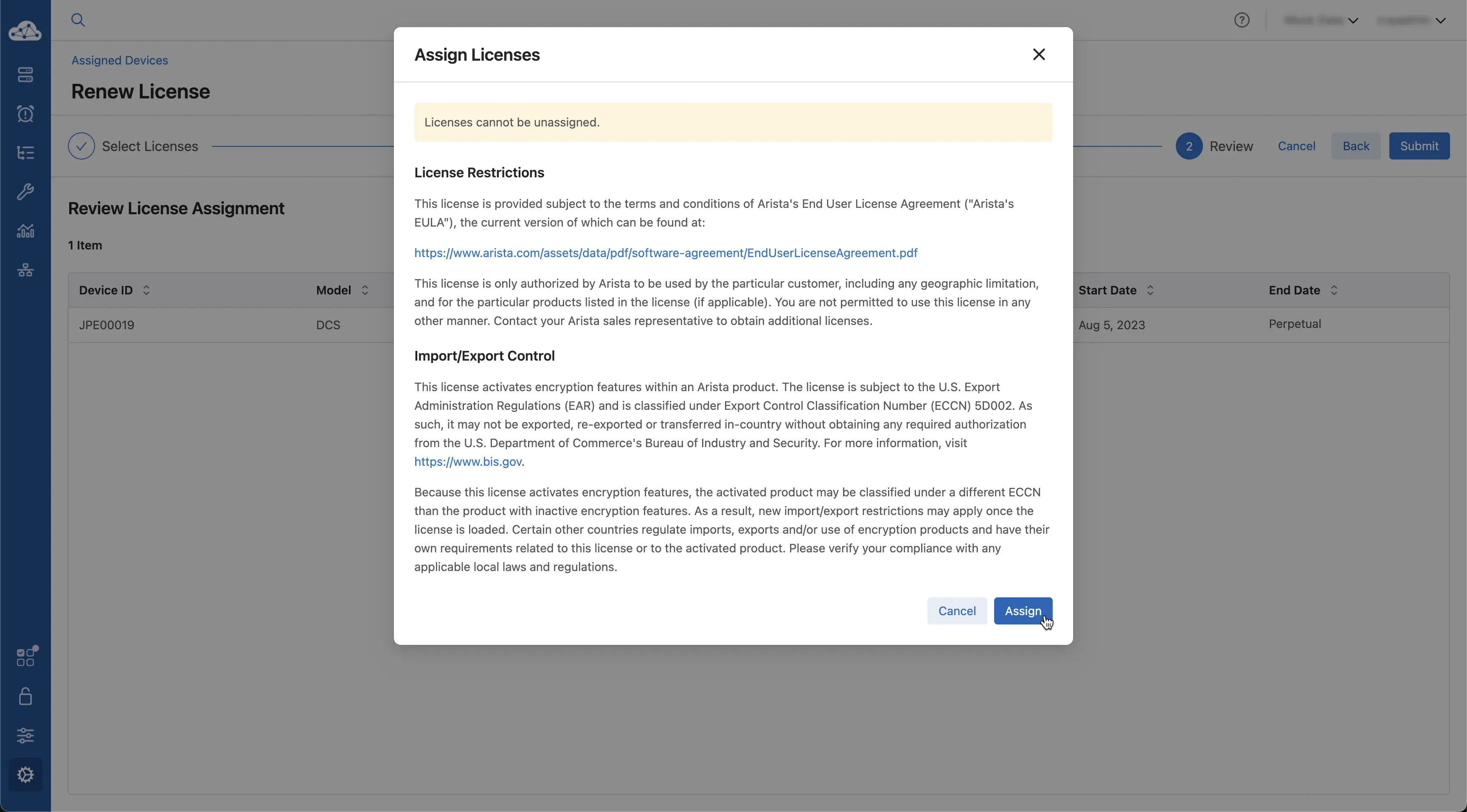This screenshot has width=1467, height=812.
Task: Open the wrench tools sidebar icon
Action: [25, 192]
